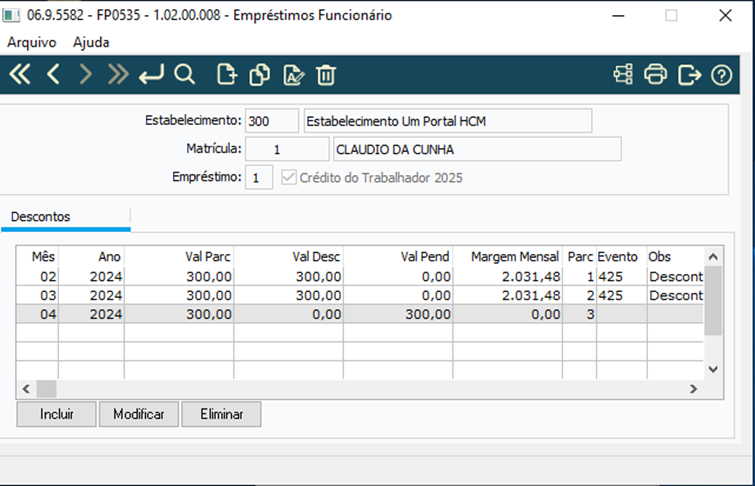
Task: Go to the previous record
Action: pyautogui.click(x=53, y=74)
